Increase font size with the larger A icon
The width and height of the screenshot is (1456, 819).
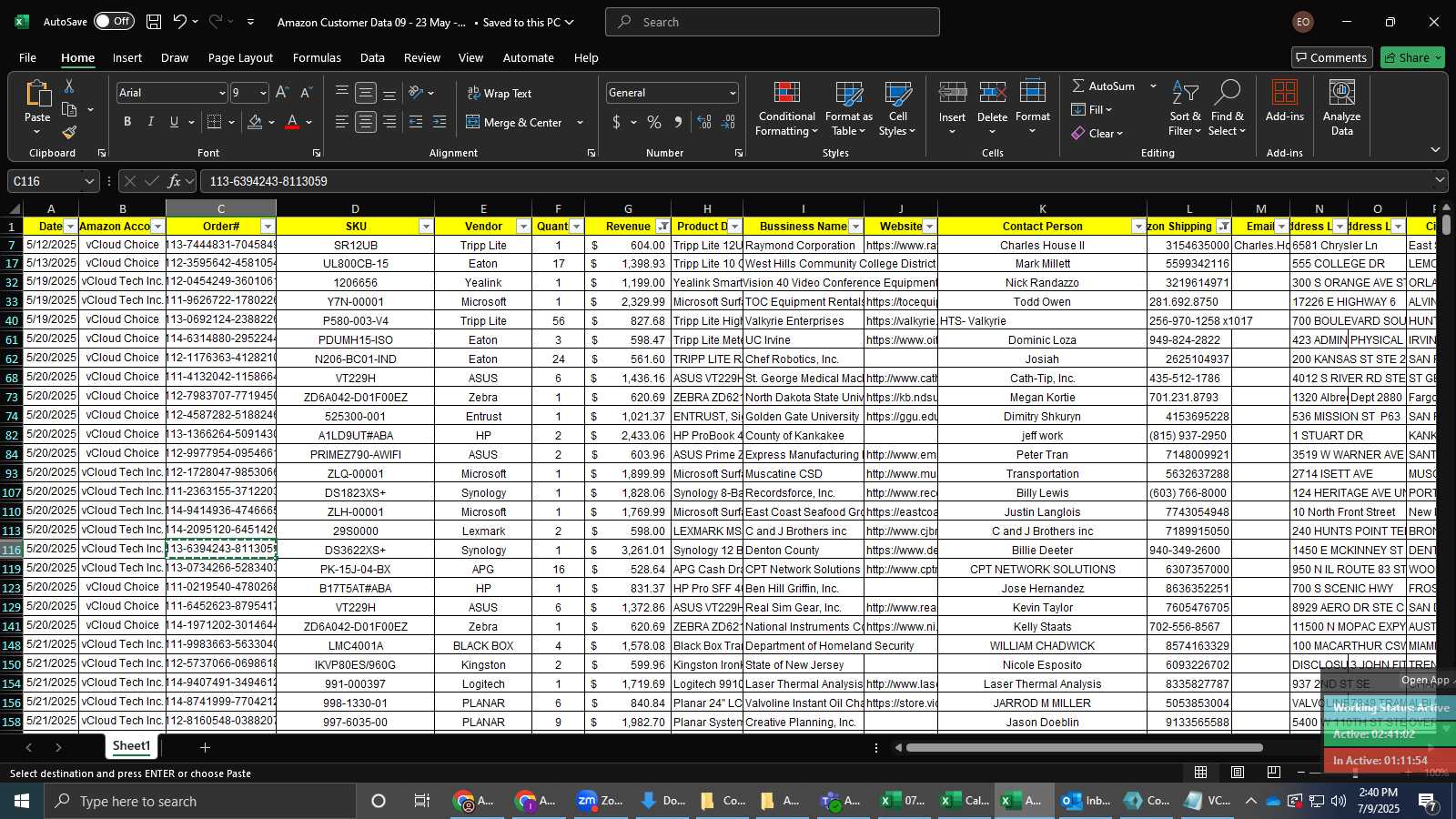[282, 93]
